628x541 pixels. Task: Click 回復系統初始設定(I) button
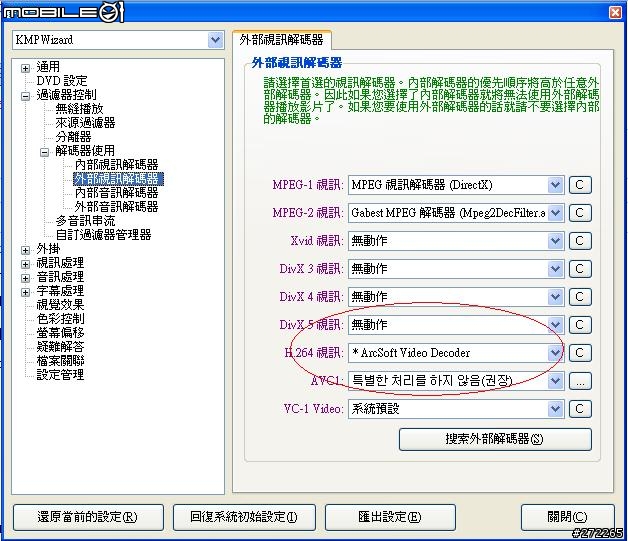click(x=244, y=517)
